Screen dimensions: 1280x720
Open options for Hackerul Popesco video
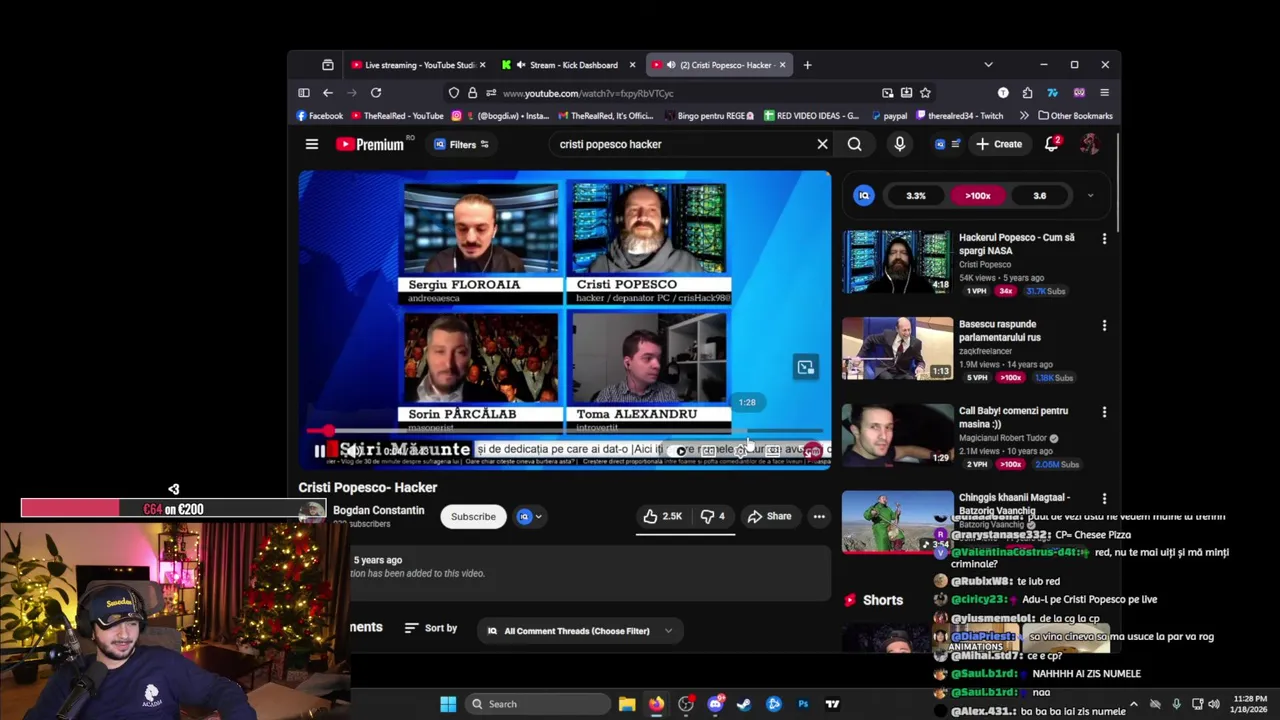[x=1104, y=239]
